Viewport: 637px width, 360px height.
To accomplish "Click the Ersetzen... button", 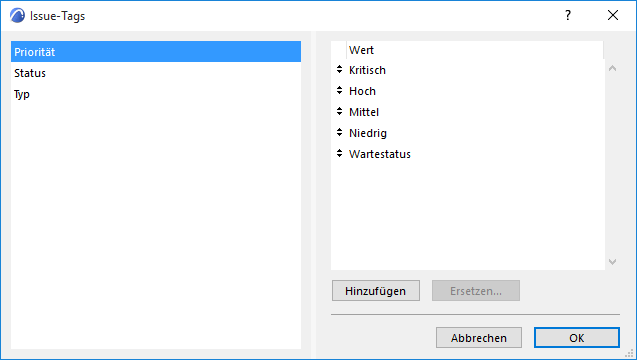I will 476,291.
